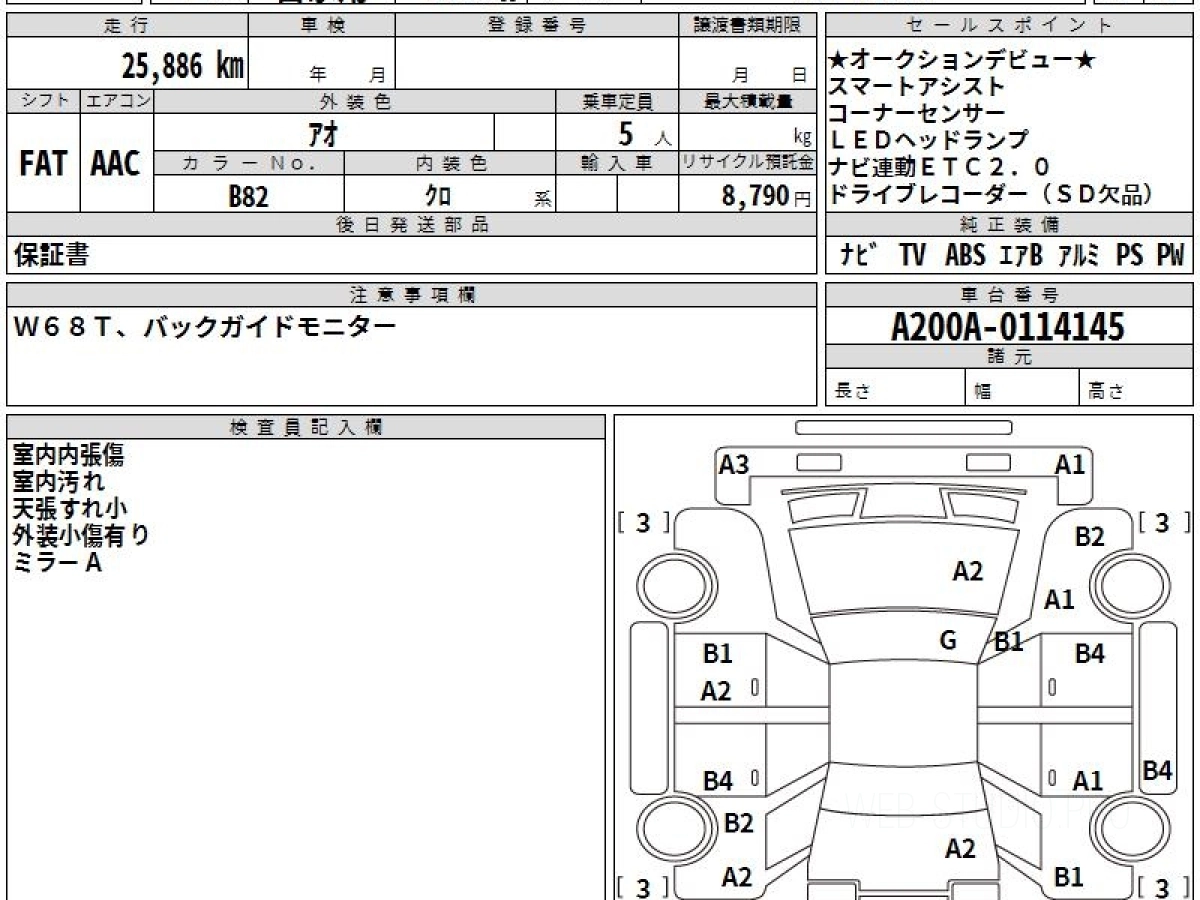Click the inspector note 天張すれ小
Image resolution: width=1200 pixels, height=900 pixels.
[70, 509]
